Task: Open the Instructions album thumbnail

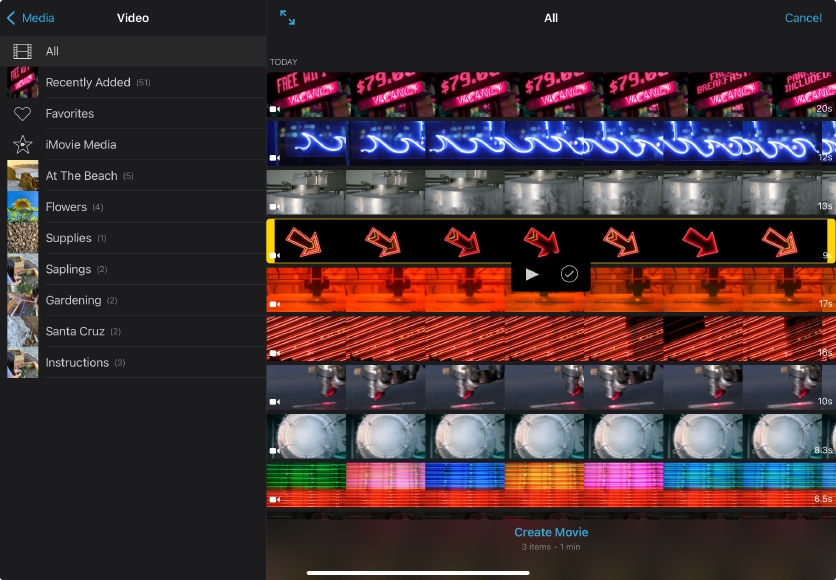Action: (x=22, y=362)
